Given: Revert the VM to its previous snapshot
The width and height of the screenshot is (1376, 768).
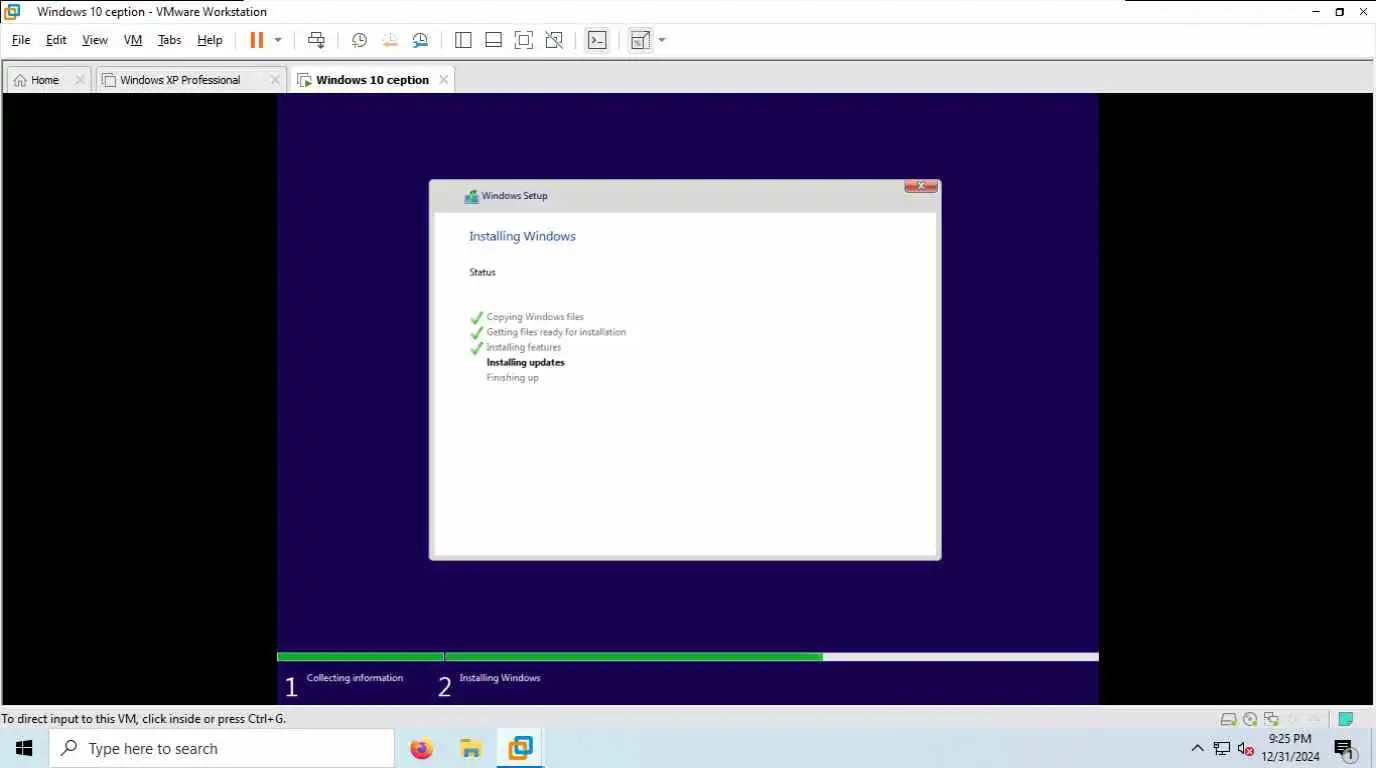Looking at the screenshot, I should pos(389,40).
